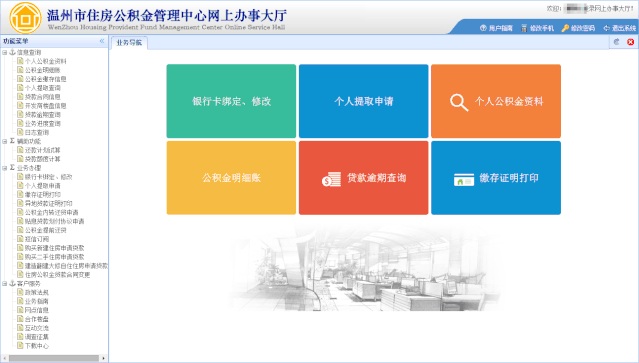Select 贷款逾期查询 in the tree menu
Screen dimensions: 639x363
(42, 114)
